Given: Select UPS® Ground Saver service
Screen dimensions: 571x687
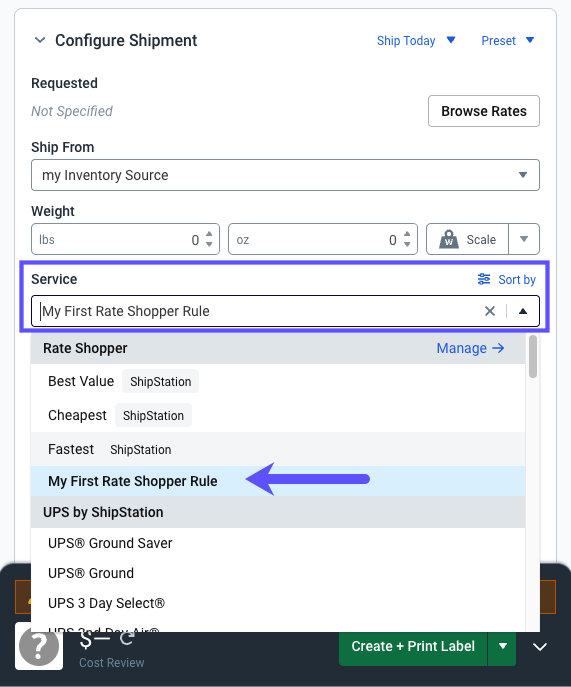Looking at the screenshot, I should [x=278, y=543].
